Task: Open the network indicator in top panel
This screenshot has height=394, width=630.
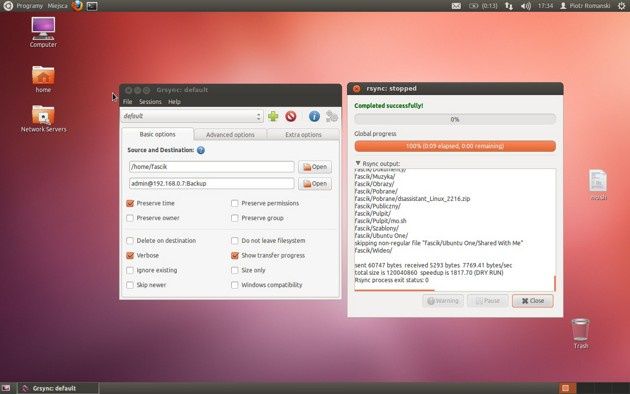Action: pos(509,6)
